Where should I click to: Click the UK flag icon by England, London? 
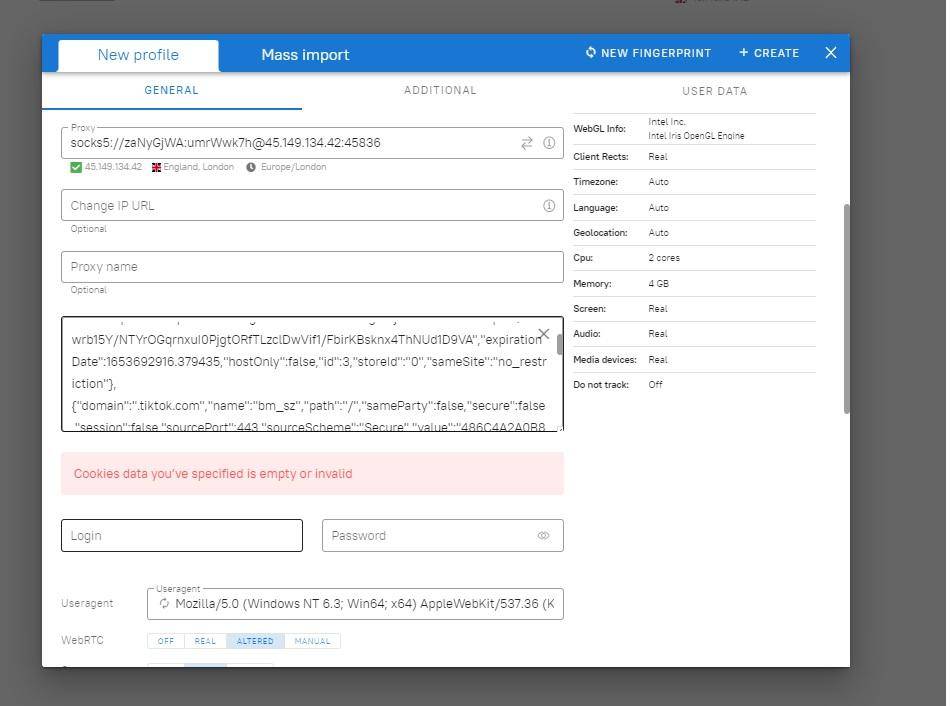click(156, 167)
